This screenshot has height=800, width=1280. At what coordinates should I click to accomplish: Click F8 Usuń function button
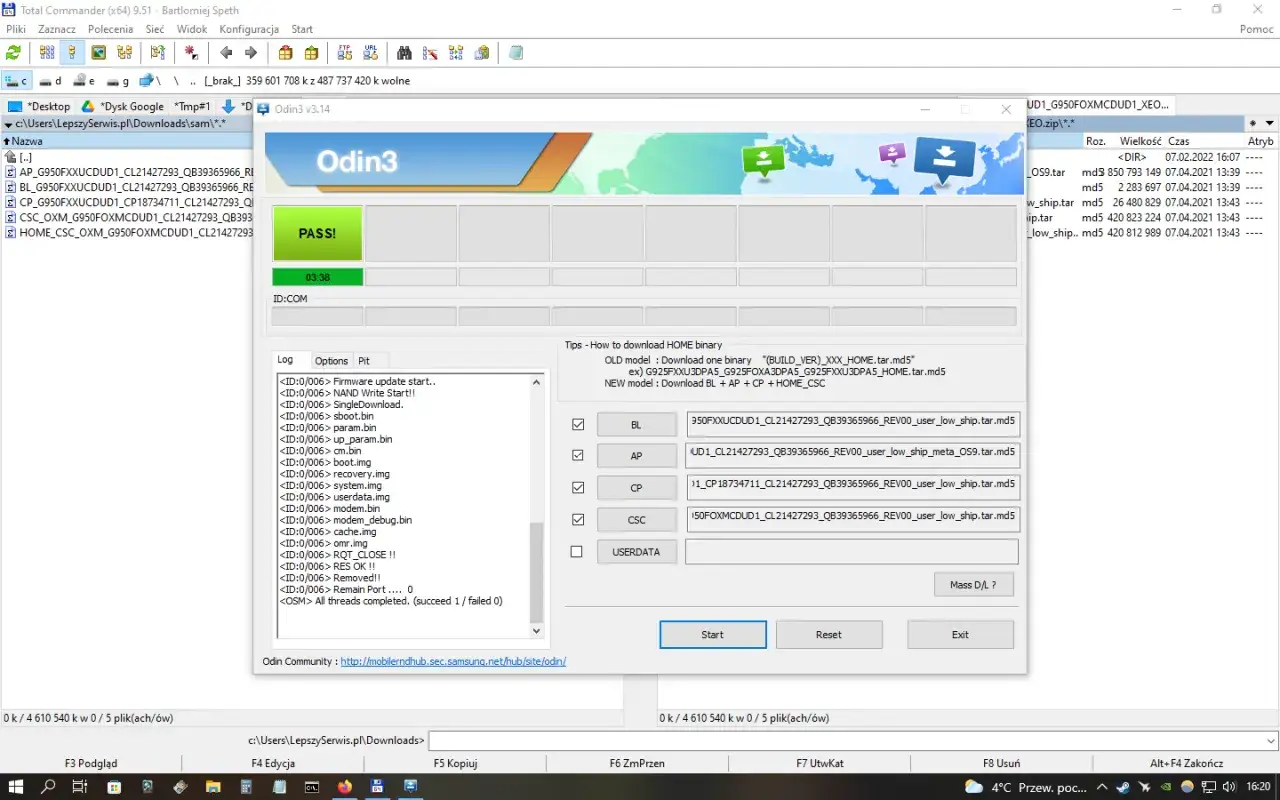1001,763
